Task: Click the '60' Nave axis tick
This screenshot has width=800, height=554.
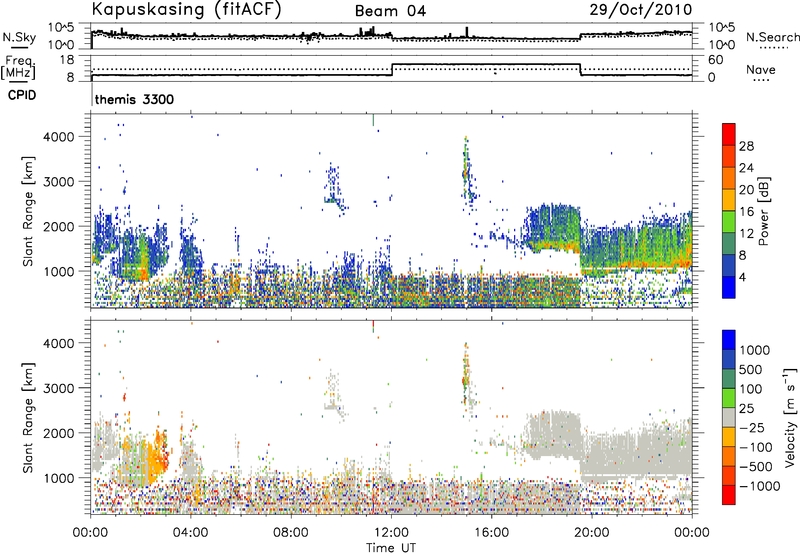Action: tap(716, 60)
